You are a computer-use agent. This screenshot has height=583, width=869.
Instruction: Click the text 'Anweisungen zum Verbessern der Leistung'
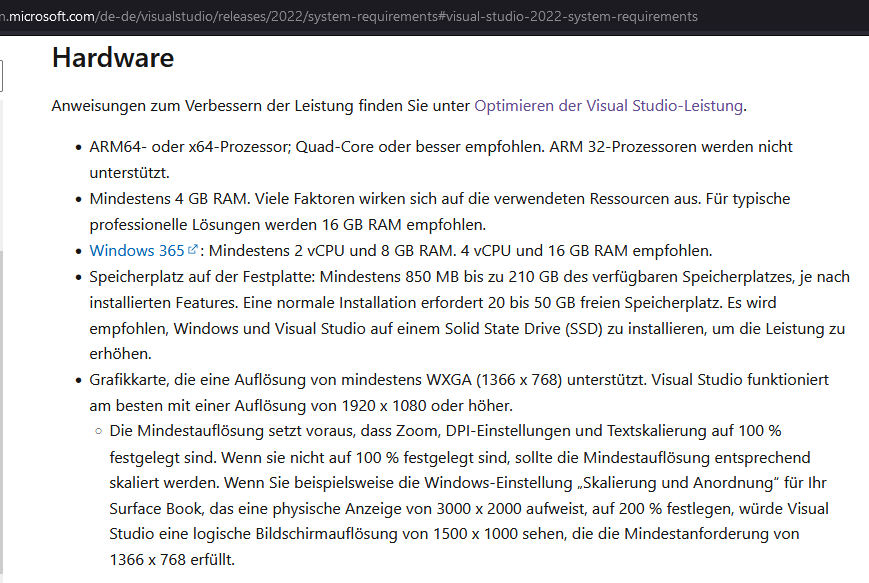pyautogui.click(x=203, y=106)
